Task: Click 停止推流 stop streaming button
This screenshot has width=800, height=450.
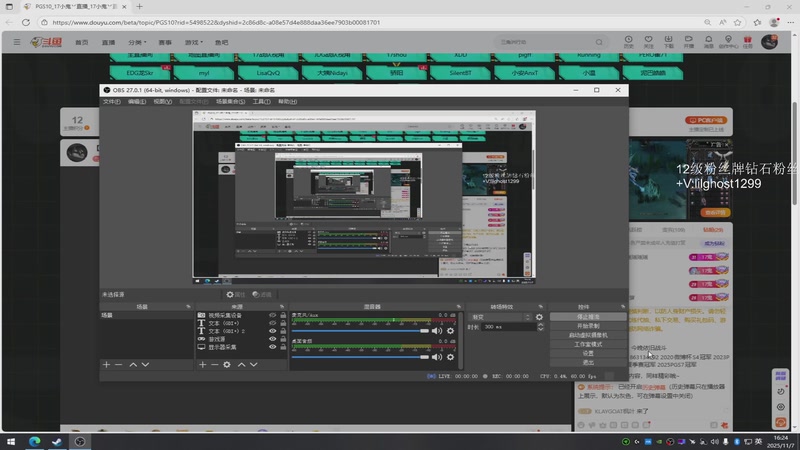Action: pos(588,317)
